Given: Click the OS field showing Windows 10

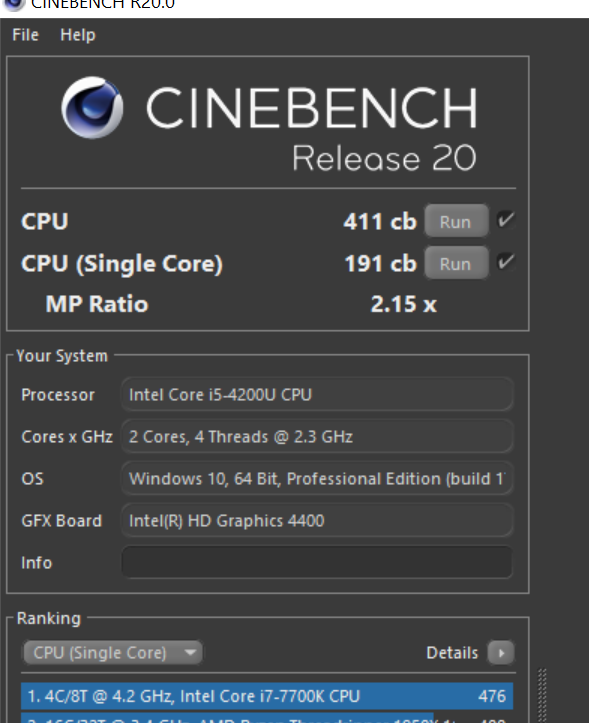Looking at the screenshot, I should click(x=317, y=479).
